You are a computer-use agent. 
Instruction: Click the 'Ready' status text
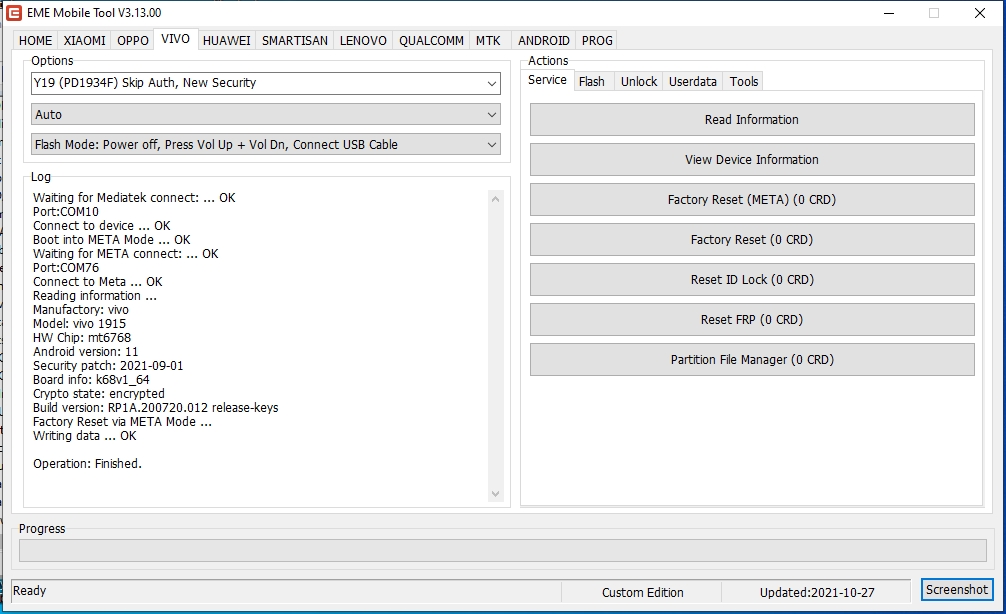coord(30,590)
